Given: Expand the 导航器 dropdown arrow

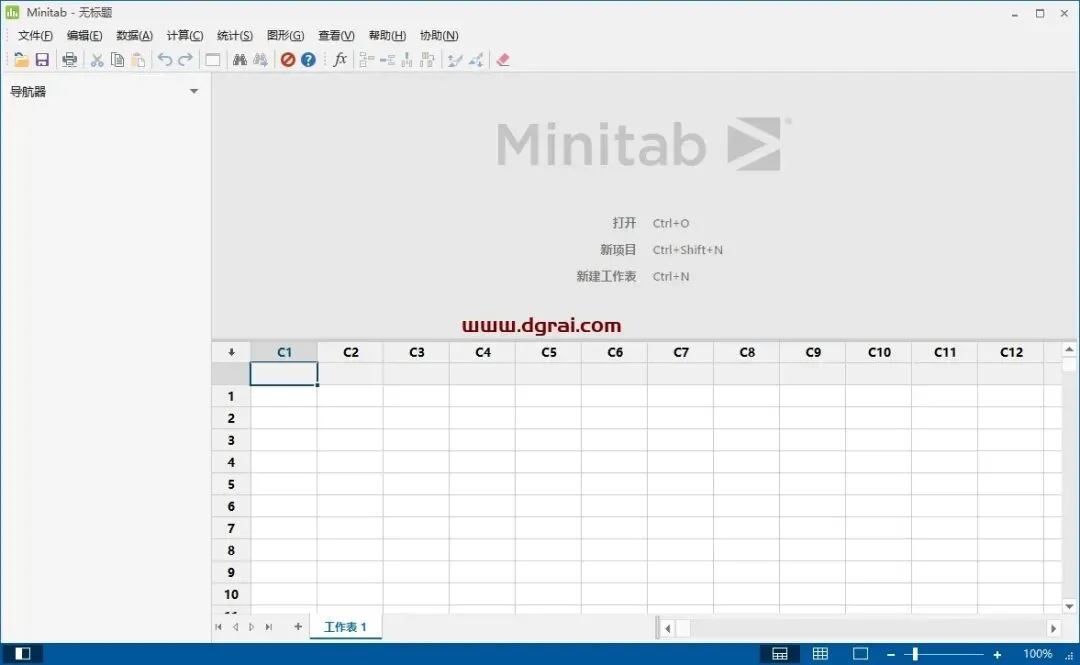Looking at the screenshot, I should [194, 91].
